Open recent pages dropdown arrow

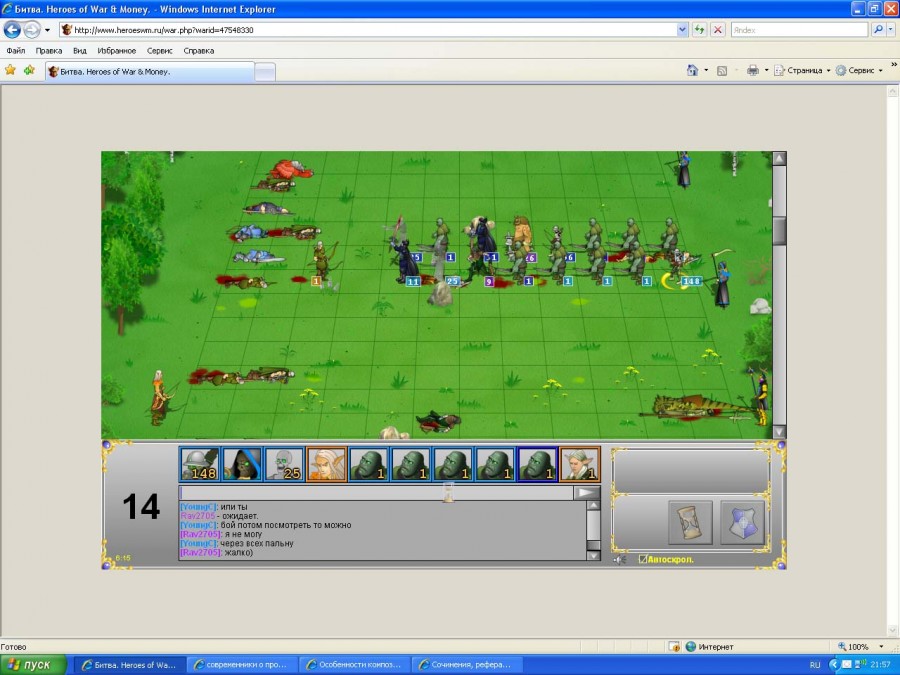pos(48,30)
